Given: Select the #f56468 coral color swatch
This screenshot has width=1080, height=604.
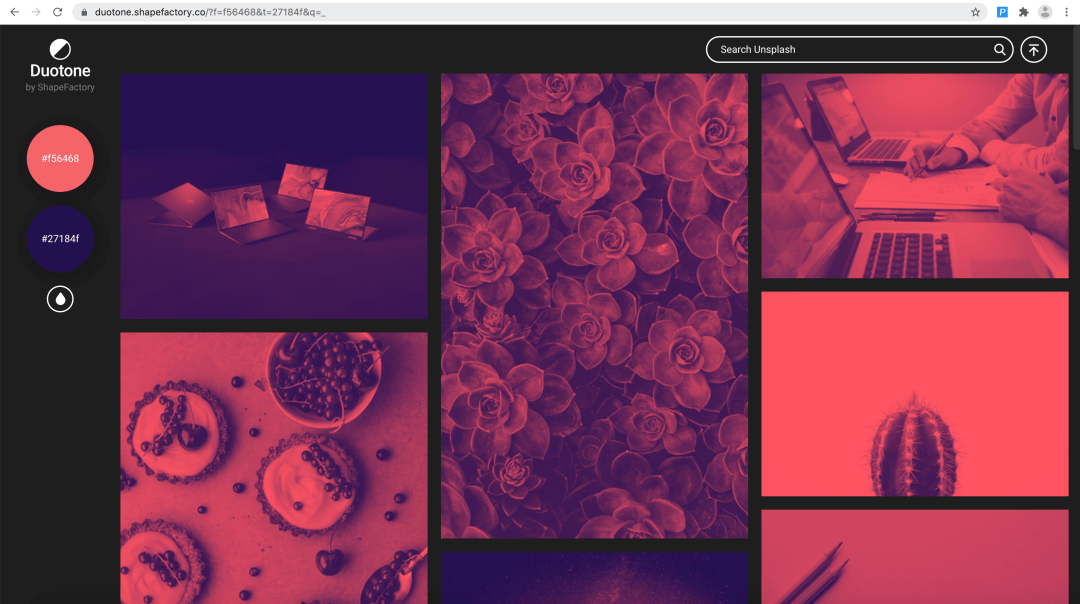Looking at the screenshot, I should pyautogui.click(x=60, y=158).
